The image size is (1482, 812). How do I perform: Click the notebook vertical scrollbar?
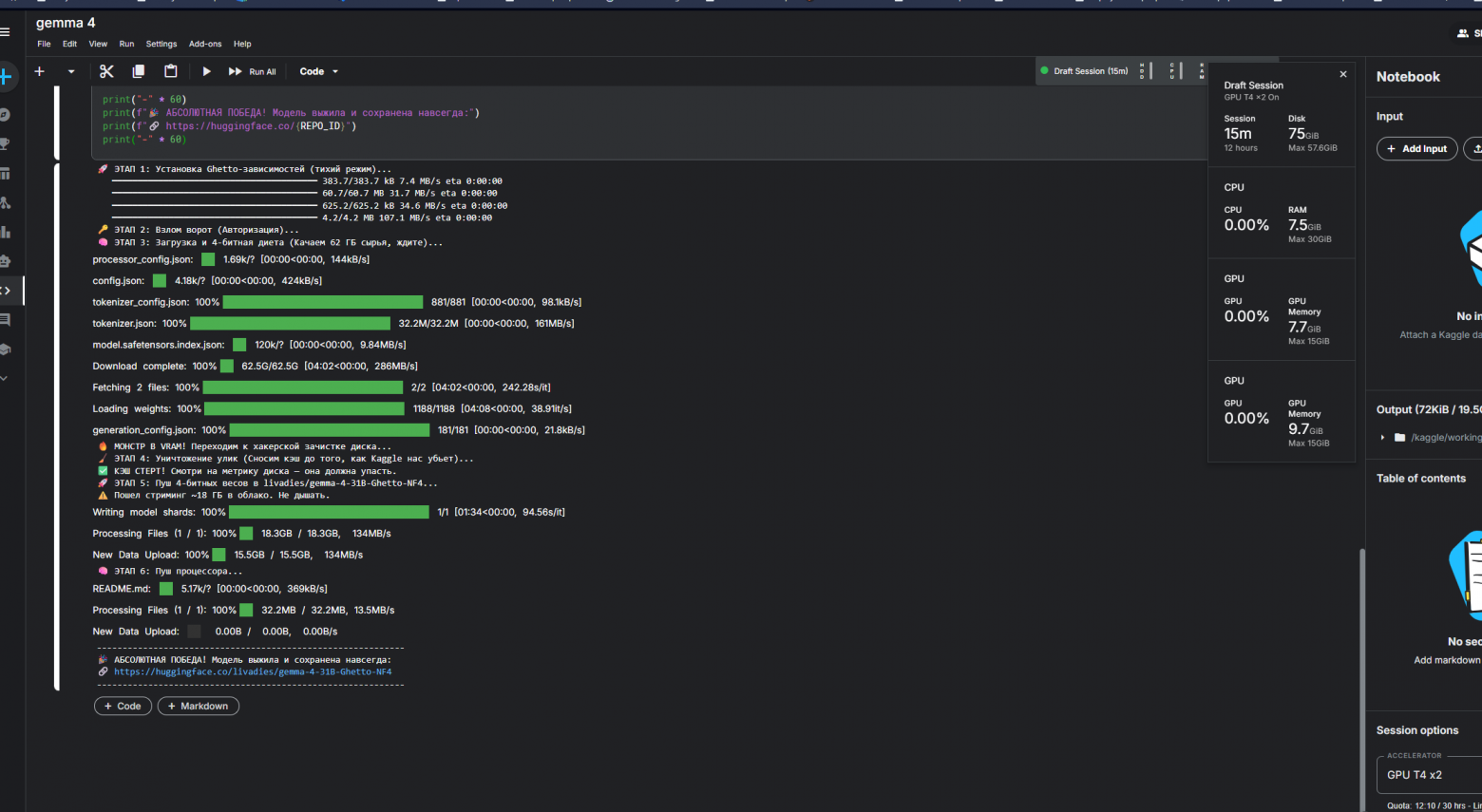click(x=1361, y=679)
